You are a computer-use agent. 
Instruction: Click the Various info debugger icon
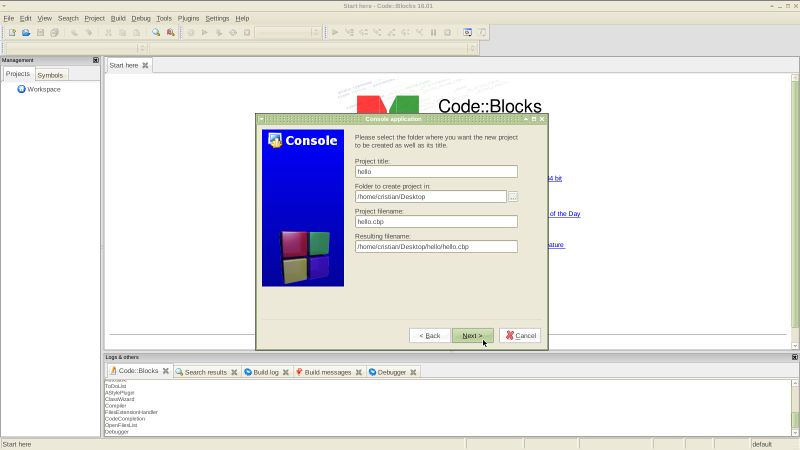tap(482, 32)
